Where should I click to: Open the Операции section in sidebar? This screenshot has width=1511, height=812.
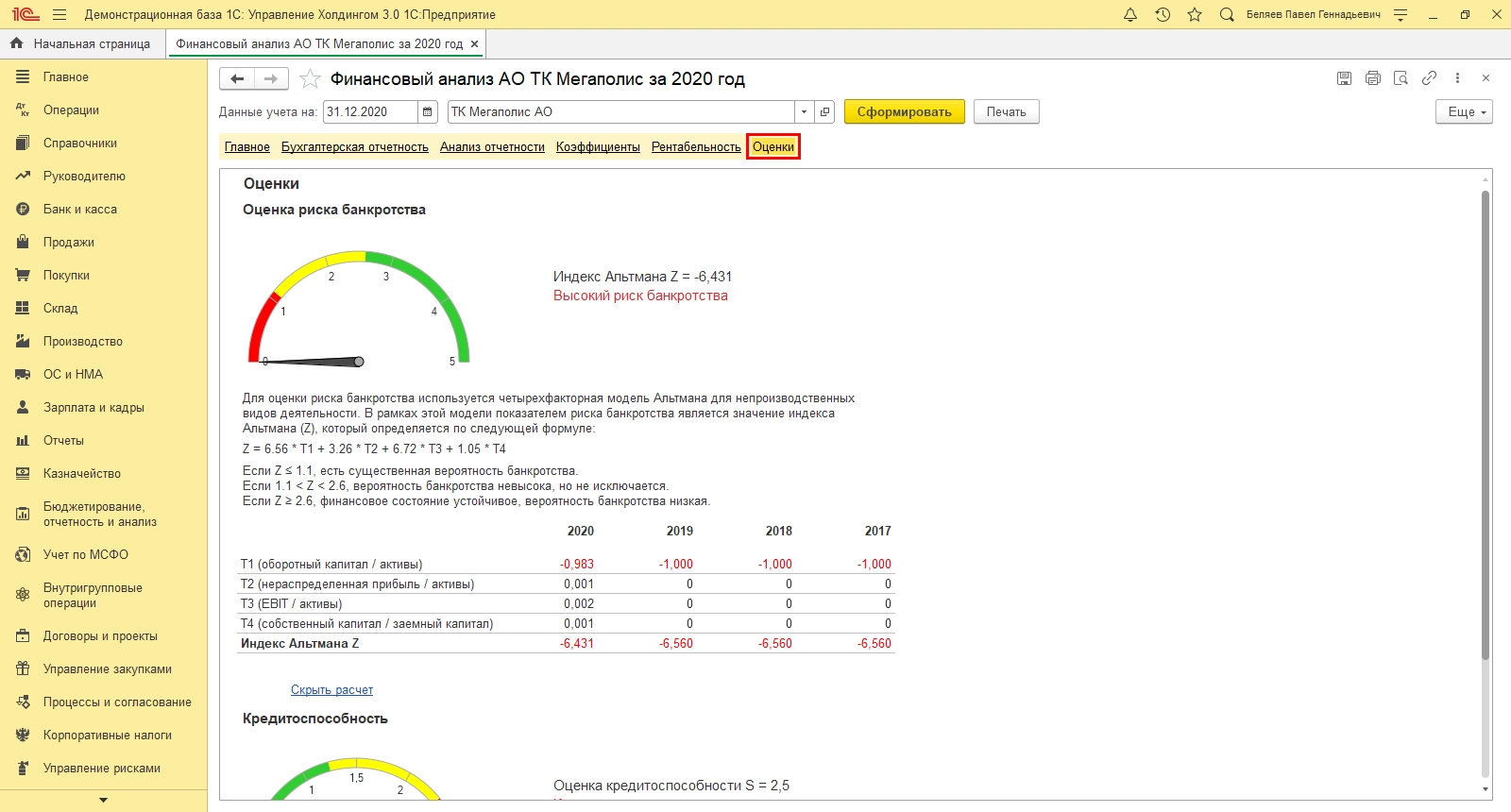[x=104, y=110]
